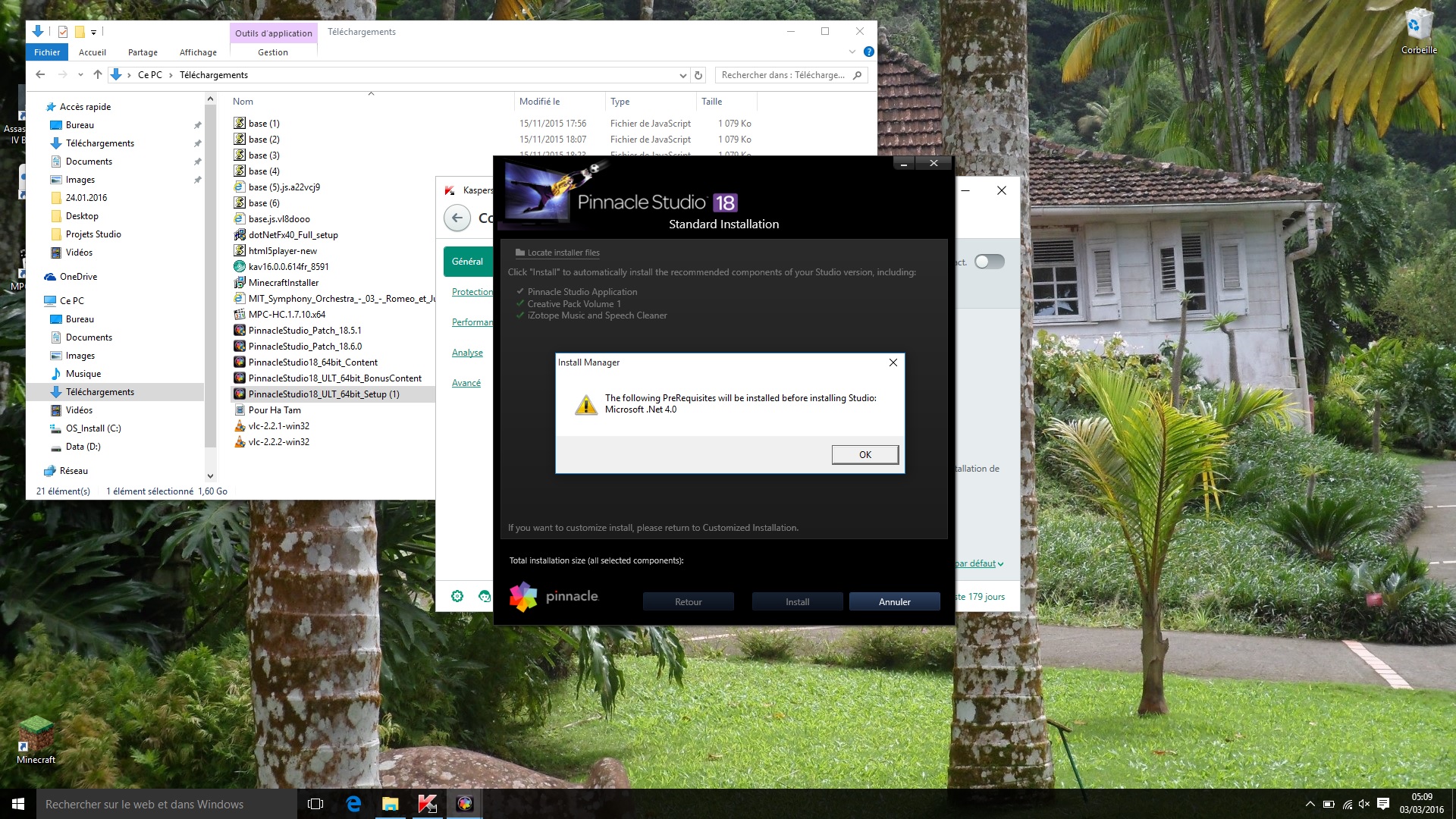The height and width of the screenshot is (819, 1456).
Task: Click the Pinnacle Studio taskbar icon
Action: pos(465,804)
